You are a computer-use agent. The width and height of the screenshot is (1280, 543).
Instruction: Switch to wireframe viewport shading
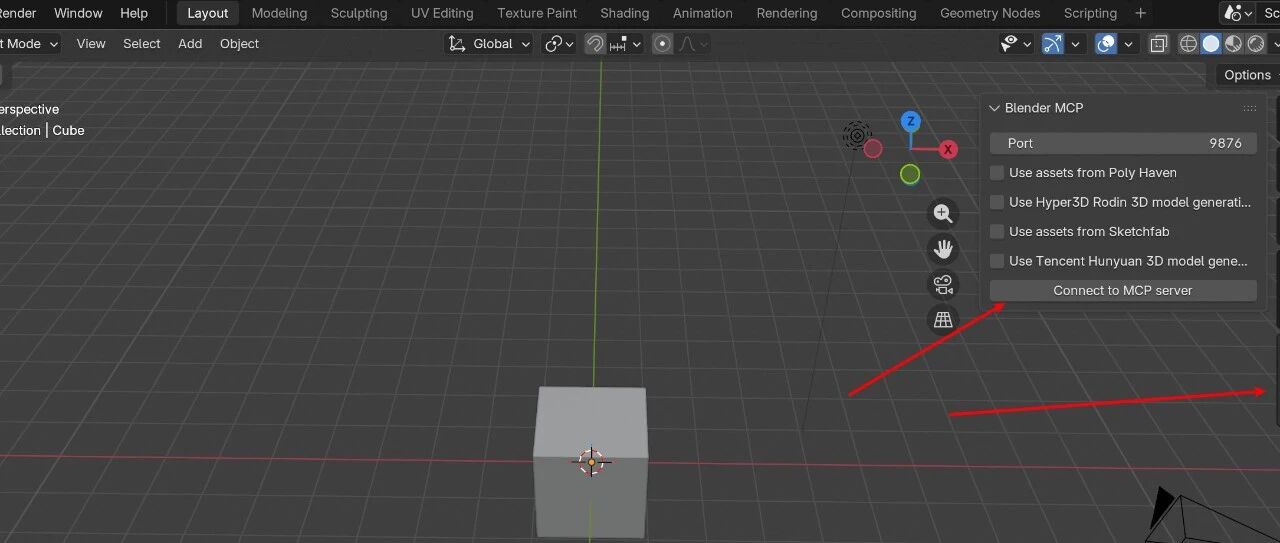1189,44
